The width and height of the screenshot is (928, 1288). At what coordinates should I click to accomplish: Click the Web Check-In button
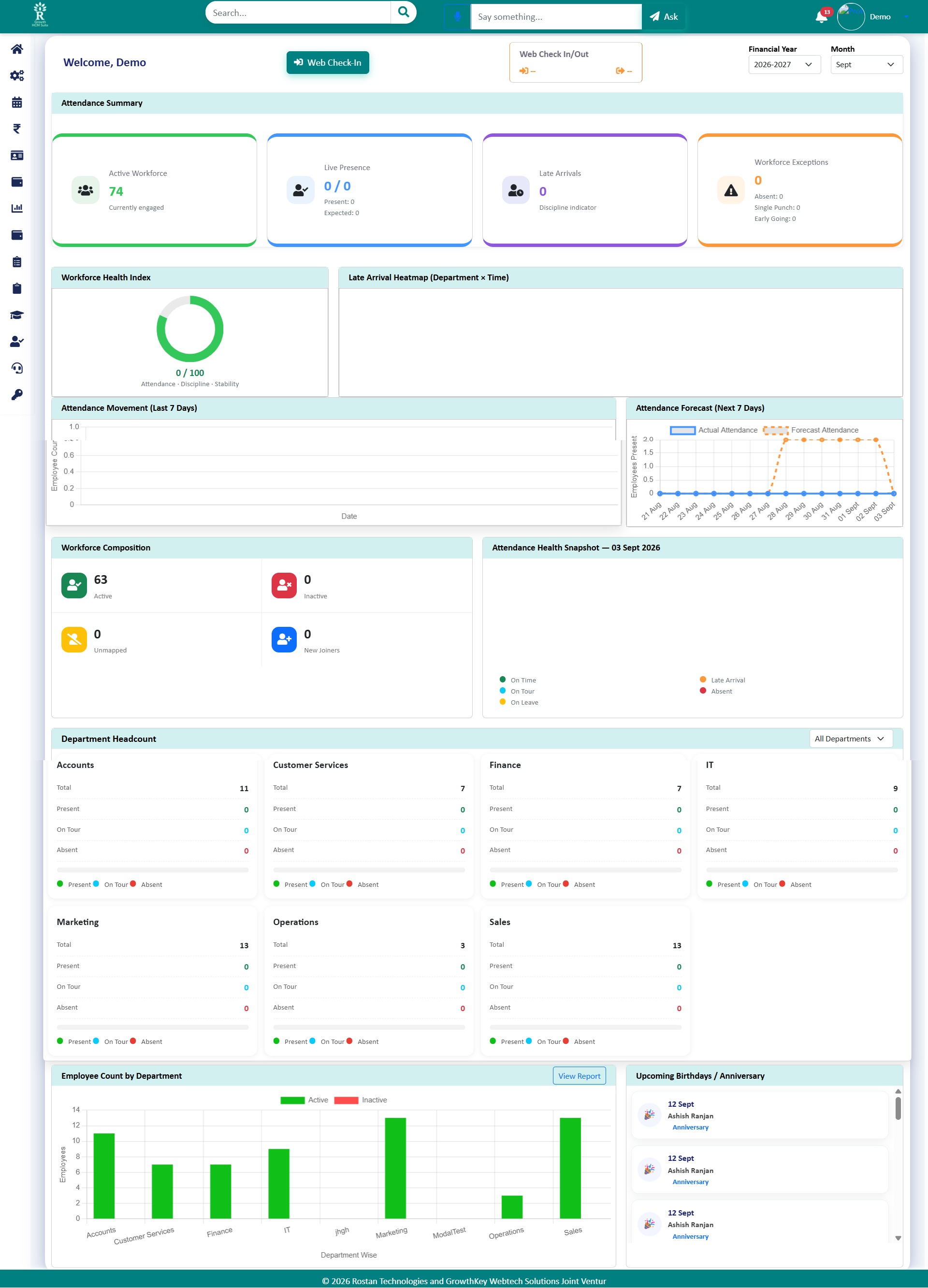[328, 62]
